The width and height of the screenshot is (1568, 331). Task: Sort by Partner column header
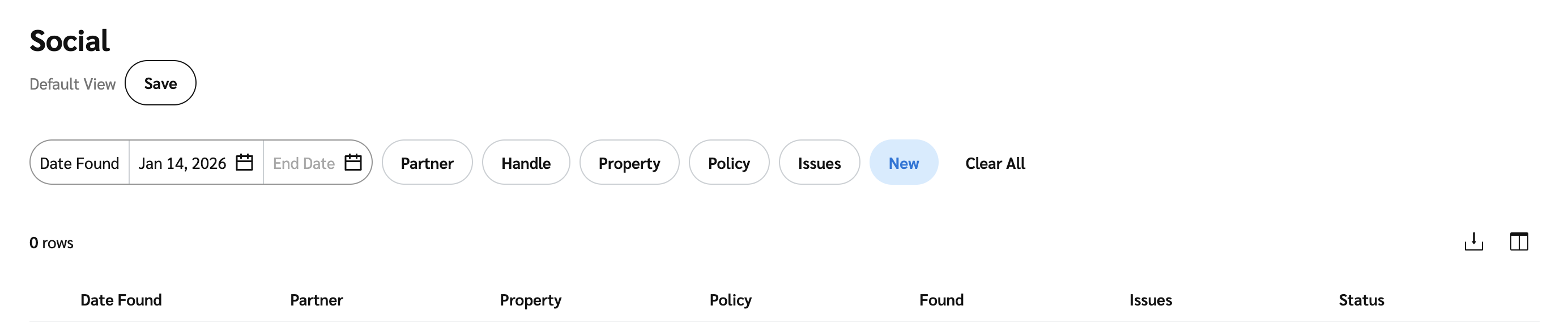[x=317, y=300]
